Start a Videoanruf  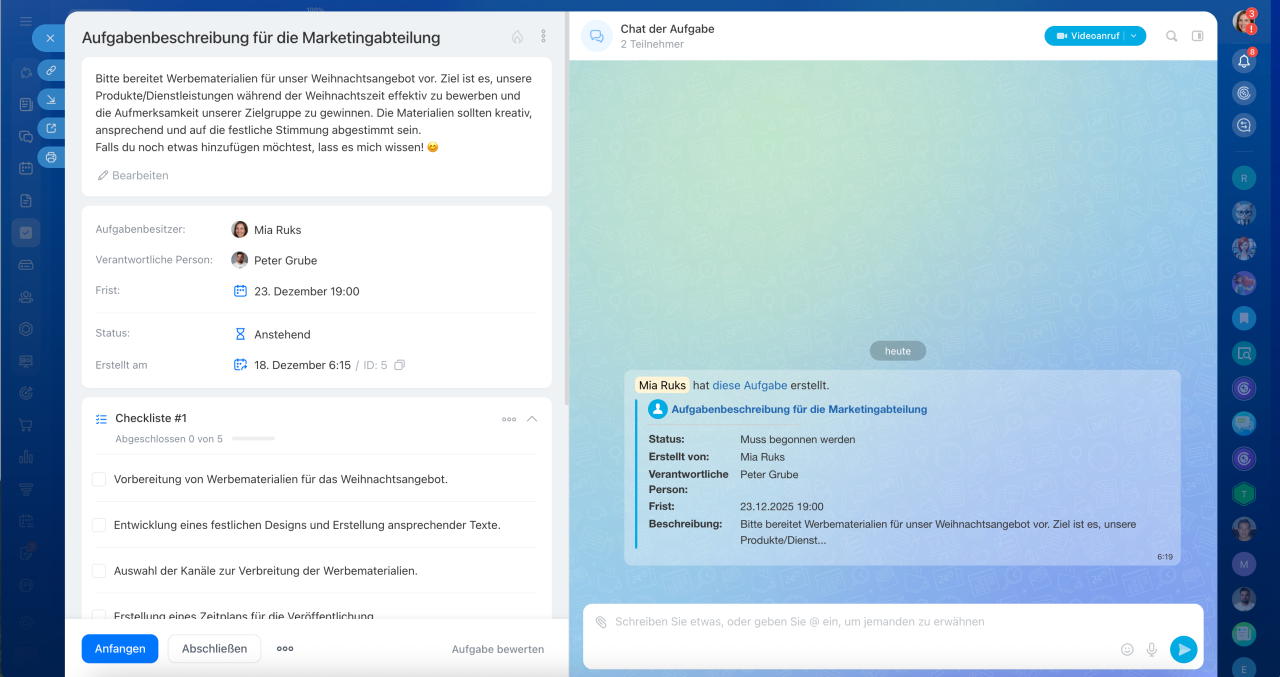(x=1084, y=36)
